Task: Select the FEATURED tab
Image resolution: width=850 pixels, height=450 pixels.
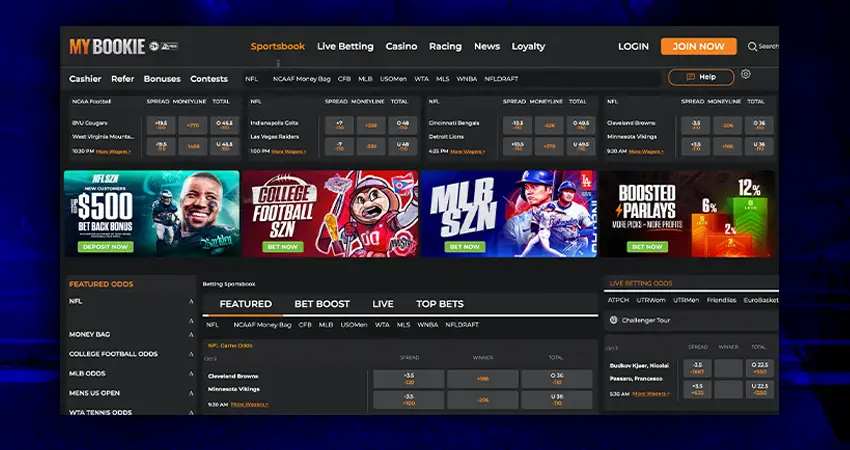Action: (x=246, y=304)
